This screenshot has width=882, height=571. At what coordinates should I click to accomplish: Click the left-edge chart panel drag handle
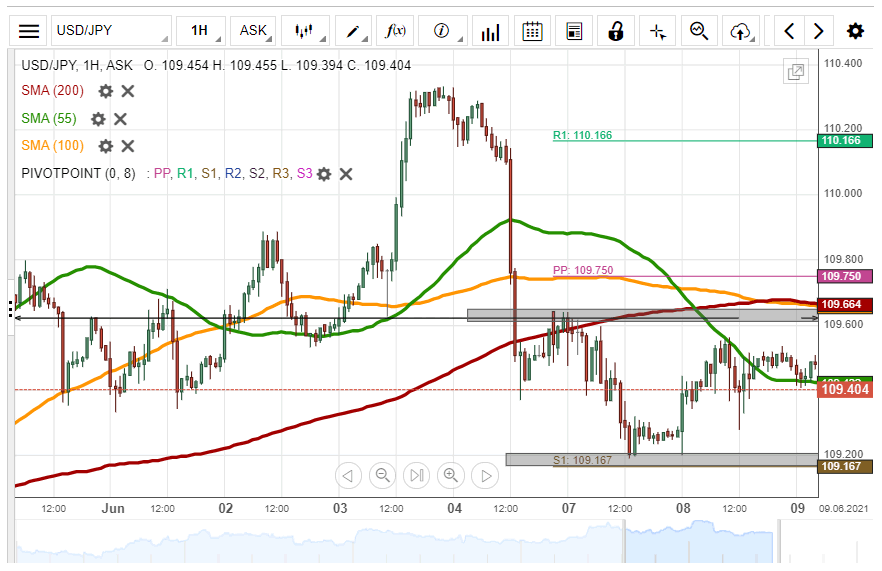pyautogui.click(x=11, y=308)
